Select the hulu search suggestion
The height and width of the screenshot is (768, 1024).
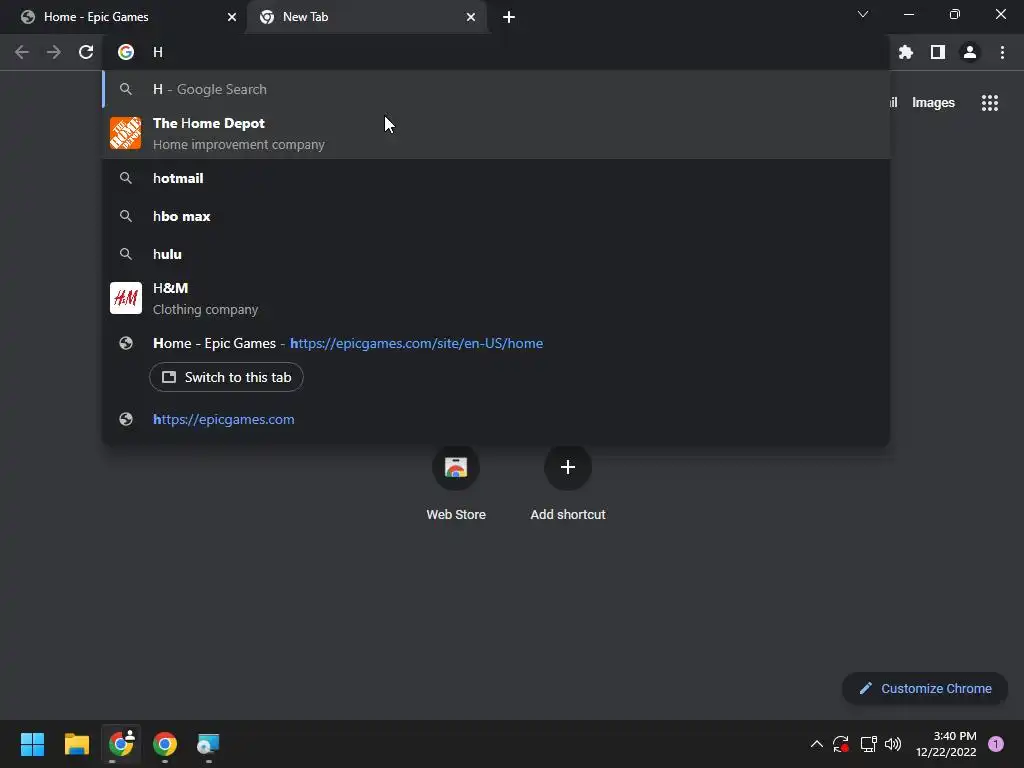[496, 254]
